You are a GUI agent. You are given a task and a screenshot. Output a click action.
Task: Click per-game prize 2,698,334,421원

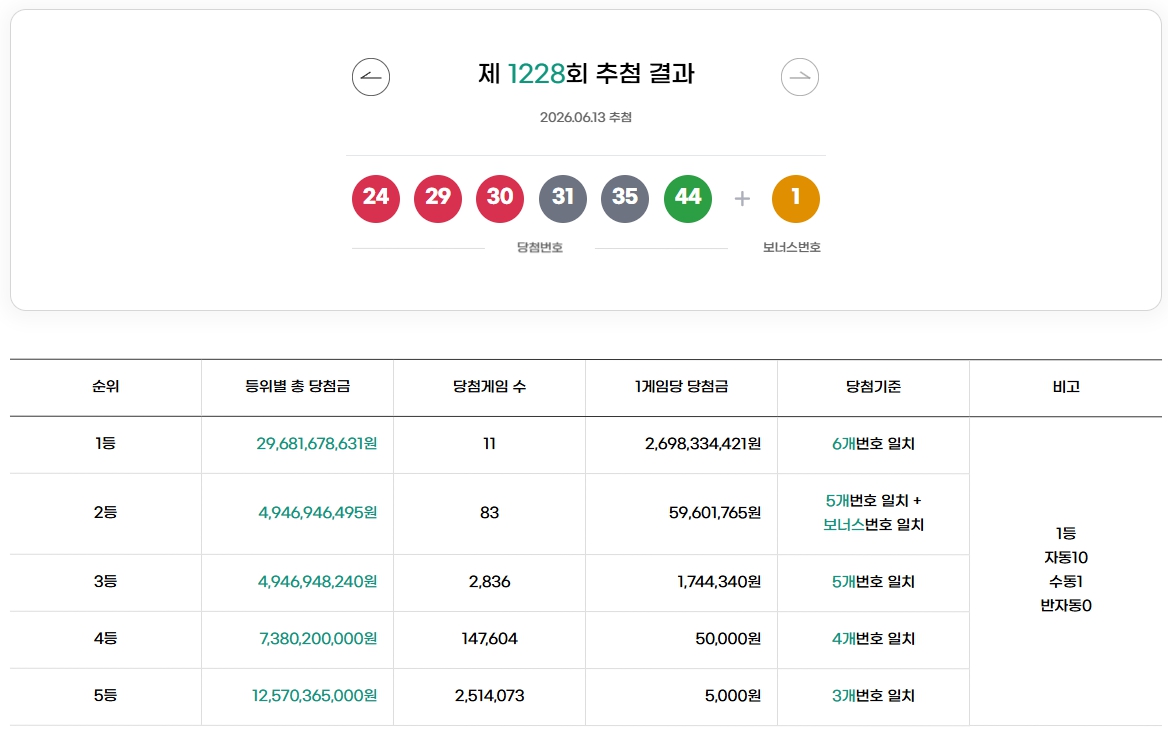pos(703,444)
